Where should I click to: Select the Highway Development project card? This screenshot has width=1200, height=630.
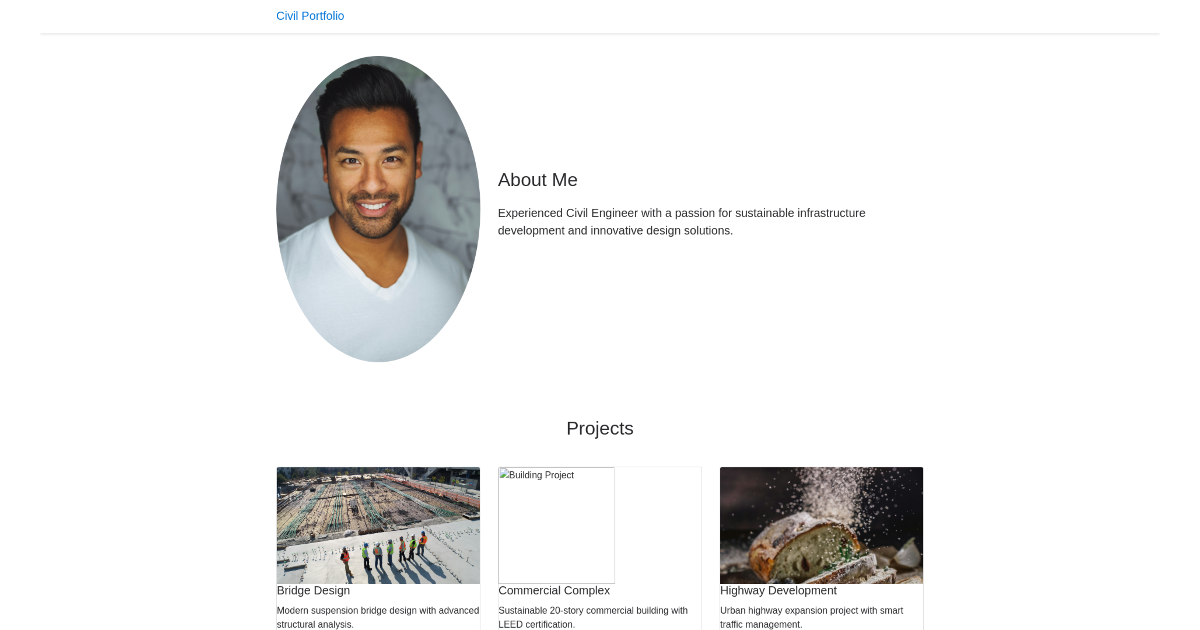pos(821,548)
